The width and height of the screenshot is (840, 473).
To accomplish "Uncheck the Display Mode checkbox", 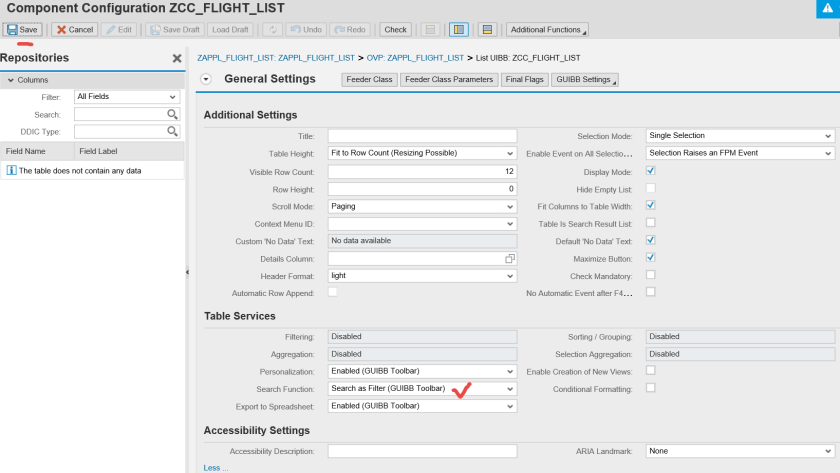I will [651, 171].
